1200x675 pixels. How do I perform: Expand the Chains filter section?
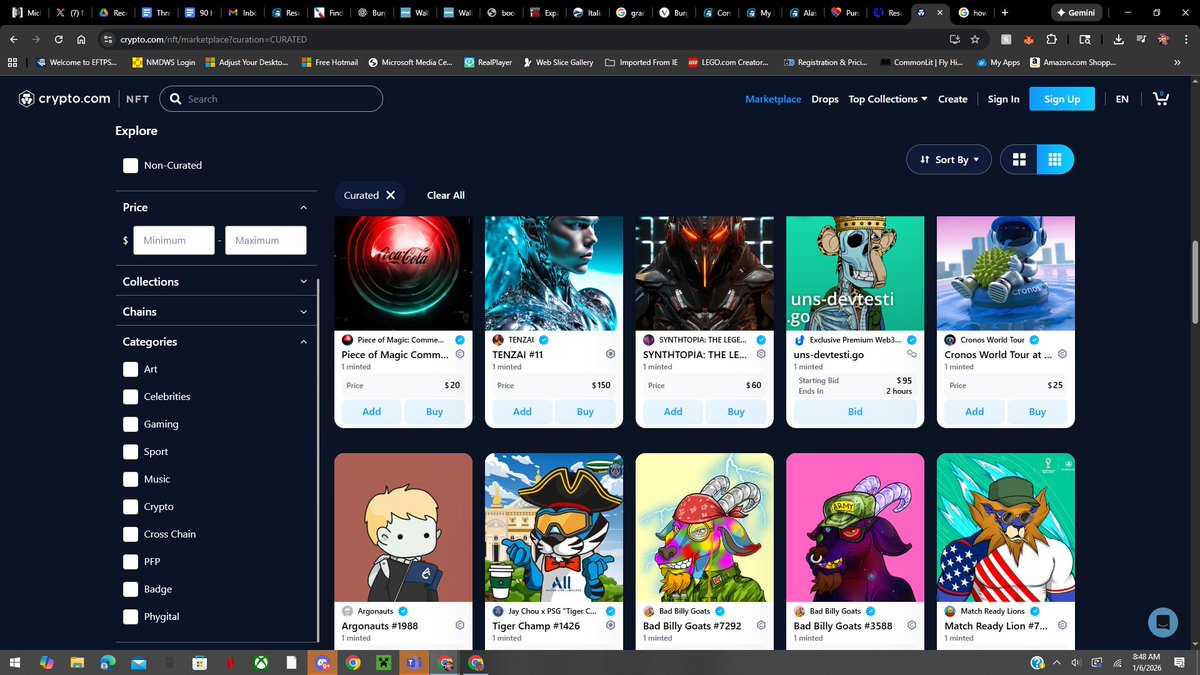tap(215, 312)
